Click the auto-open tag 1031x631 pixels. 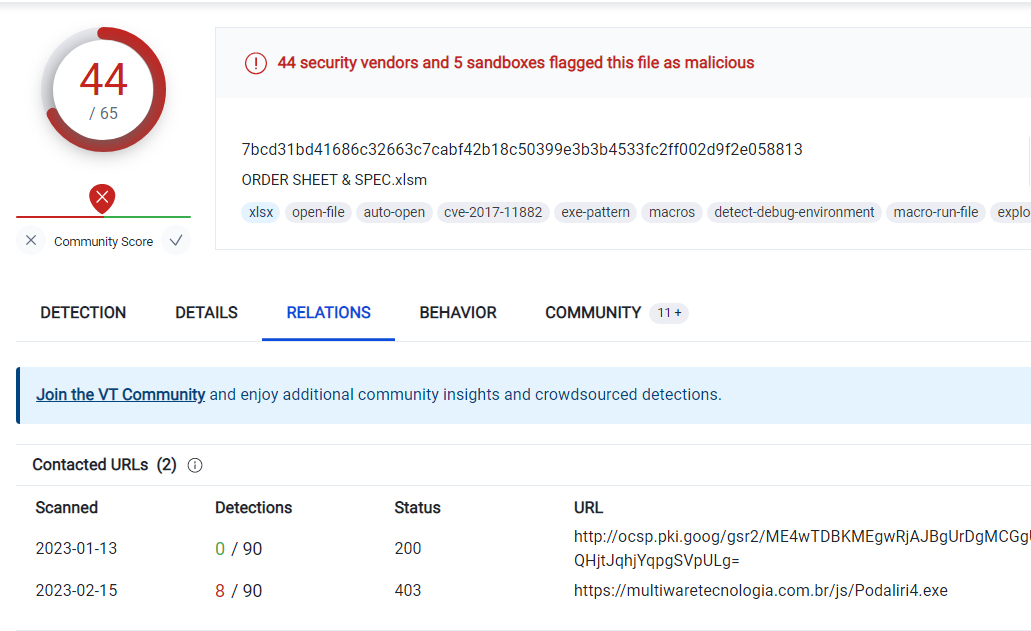pos(394,212)
